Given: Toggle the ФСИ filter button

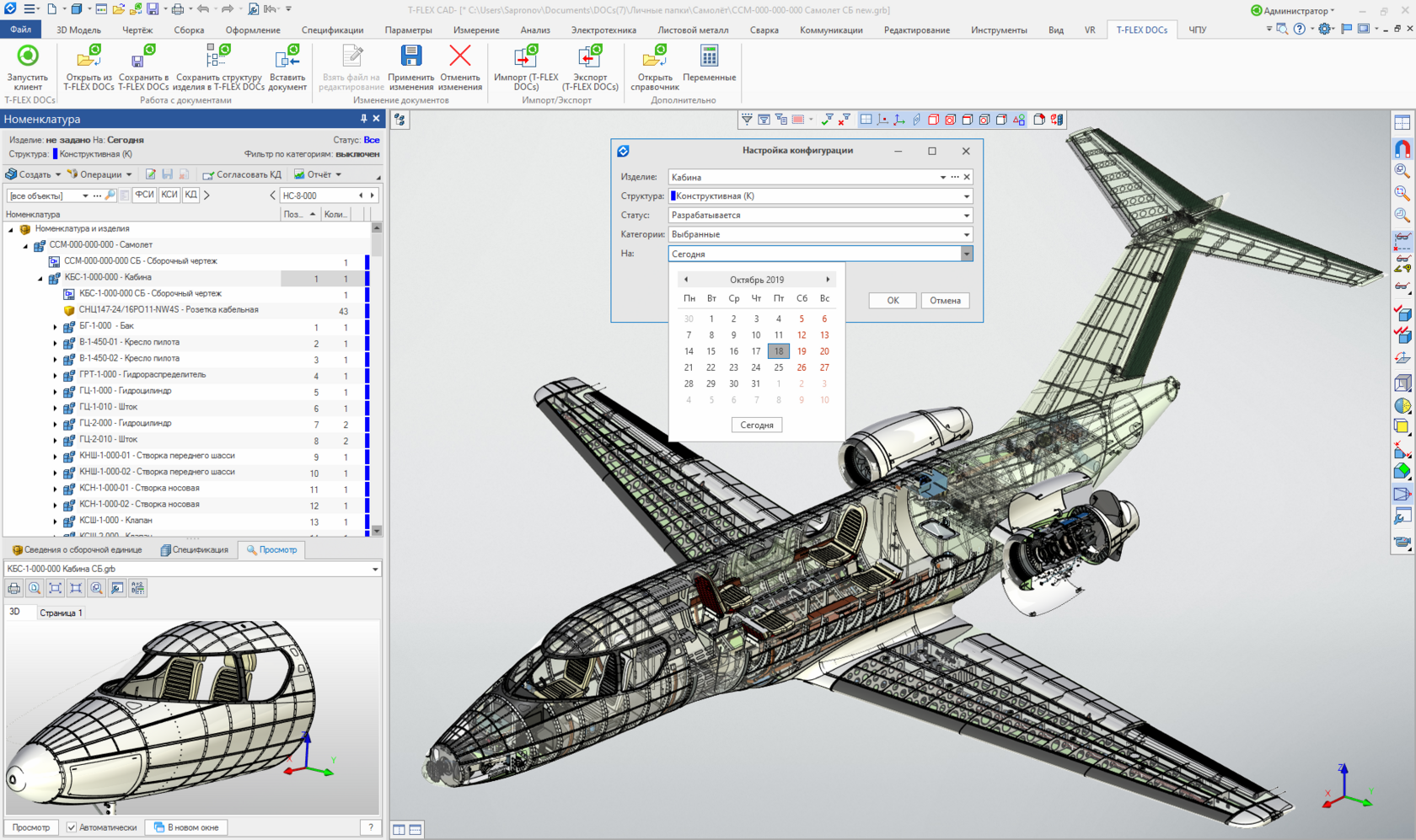Looking at the screenshot, I should click(x=143, y=195).
